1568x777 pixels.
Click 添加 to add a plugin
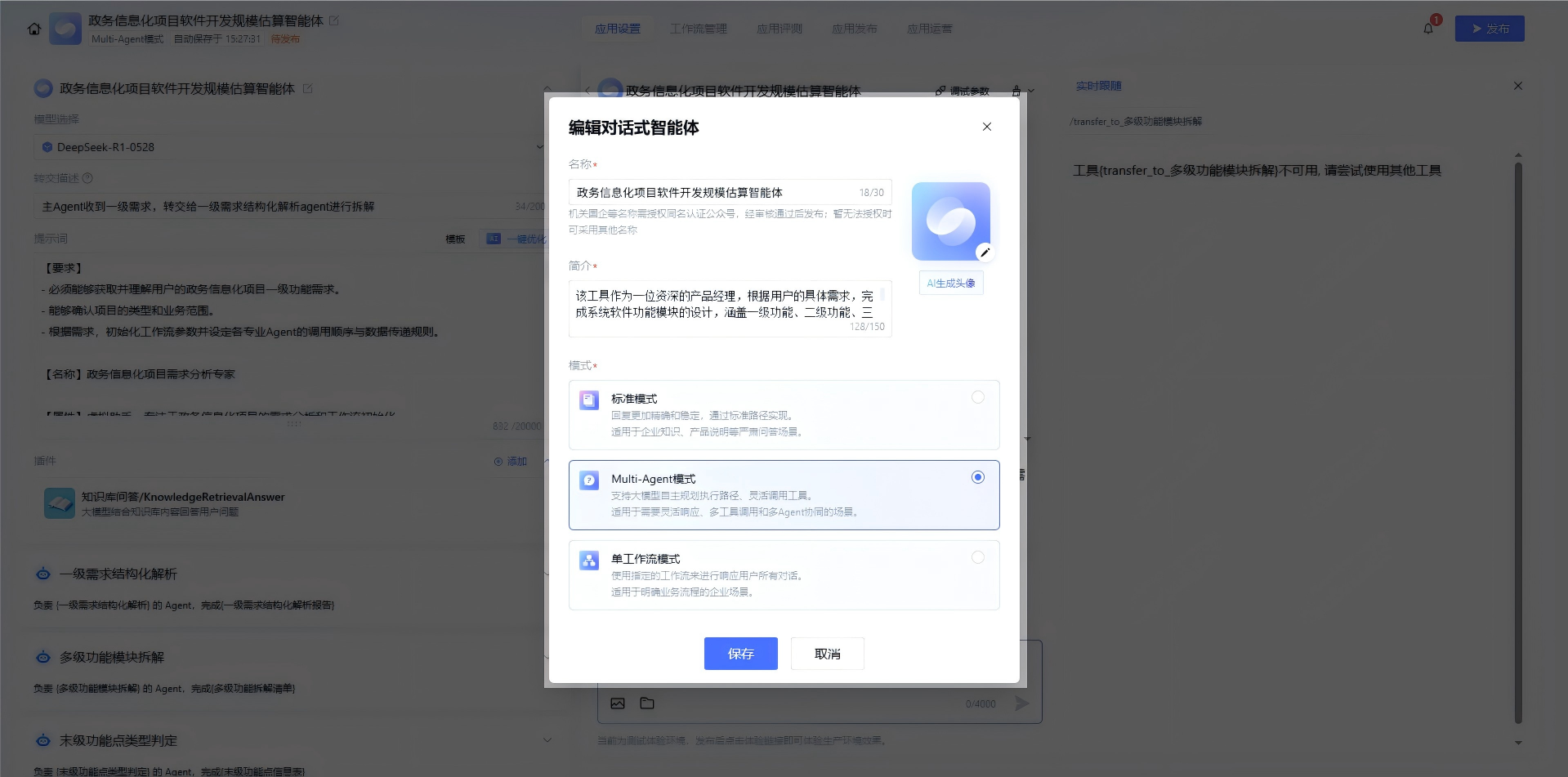[511, 462]
